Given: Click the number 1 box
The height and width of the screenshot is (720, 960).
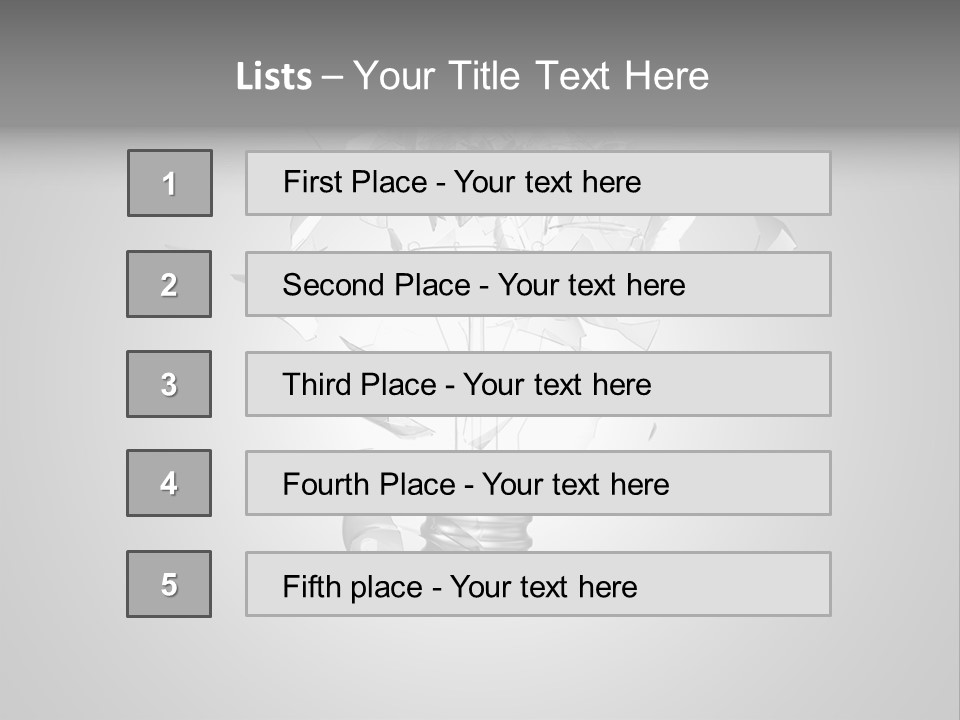Looking at the screenshot, I should (x=169, y=183).
